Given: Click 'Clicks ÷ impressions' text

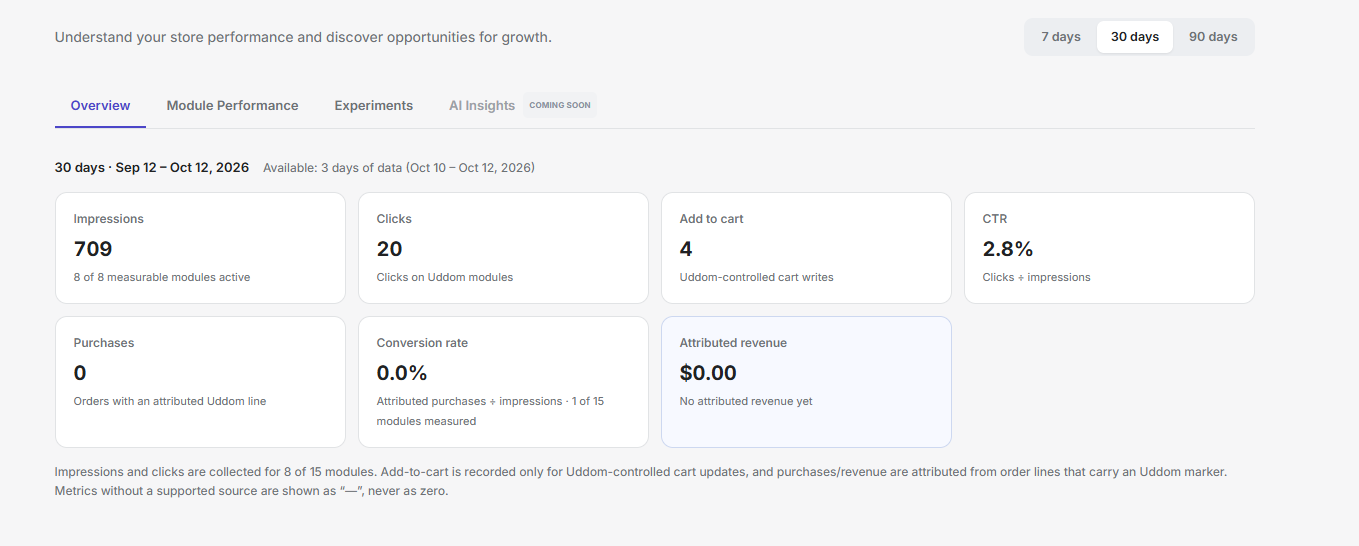Looking at the screenshot, I should 1037,277.
